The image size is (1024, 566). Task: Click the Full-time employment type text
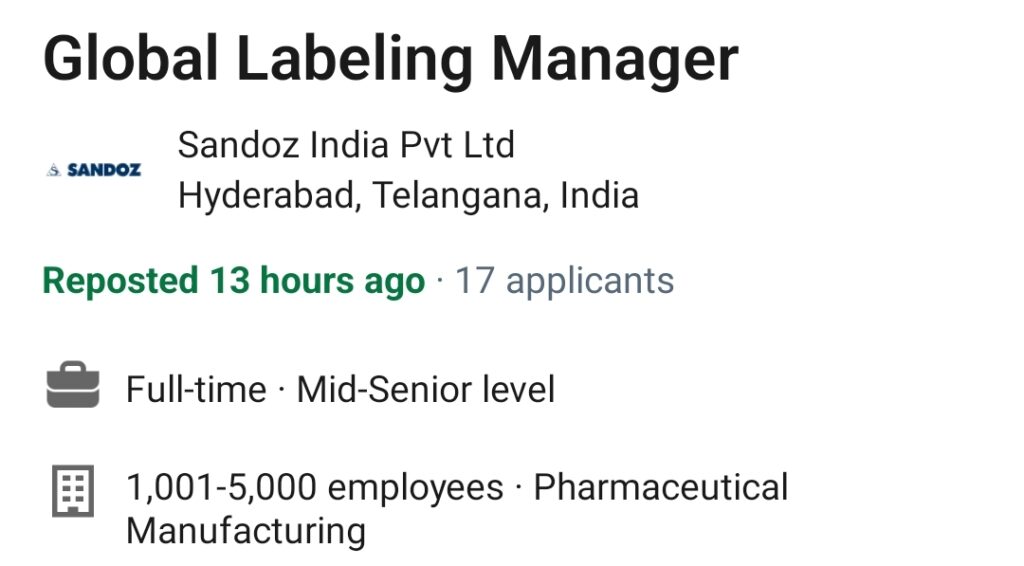pos(196,390)
